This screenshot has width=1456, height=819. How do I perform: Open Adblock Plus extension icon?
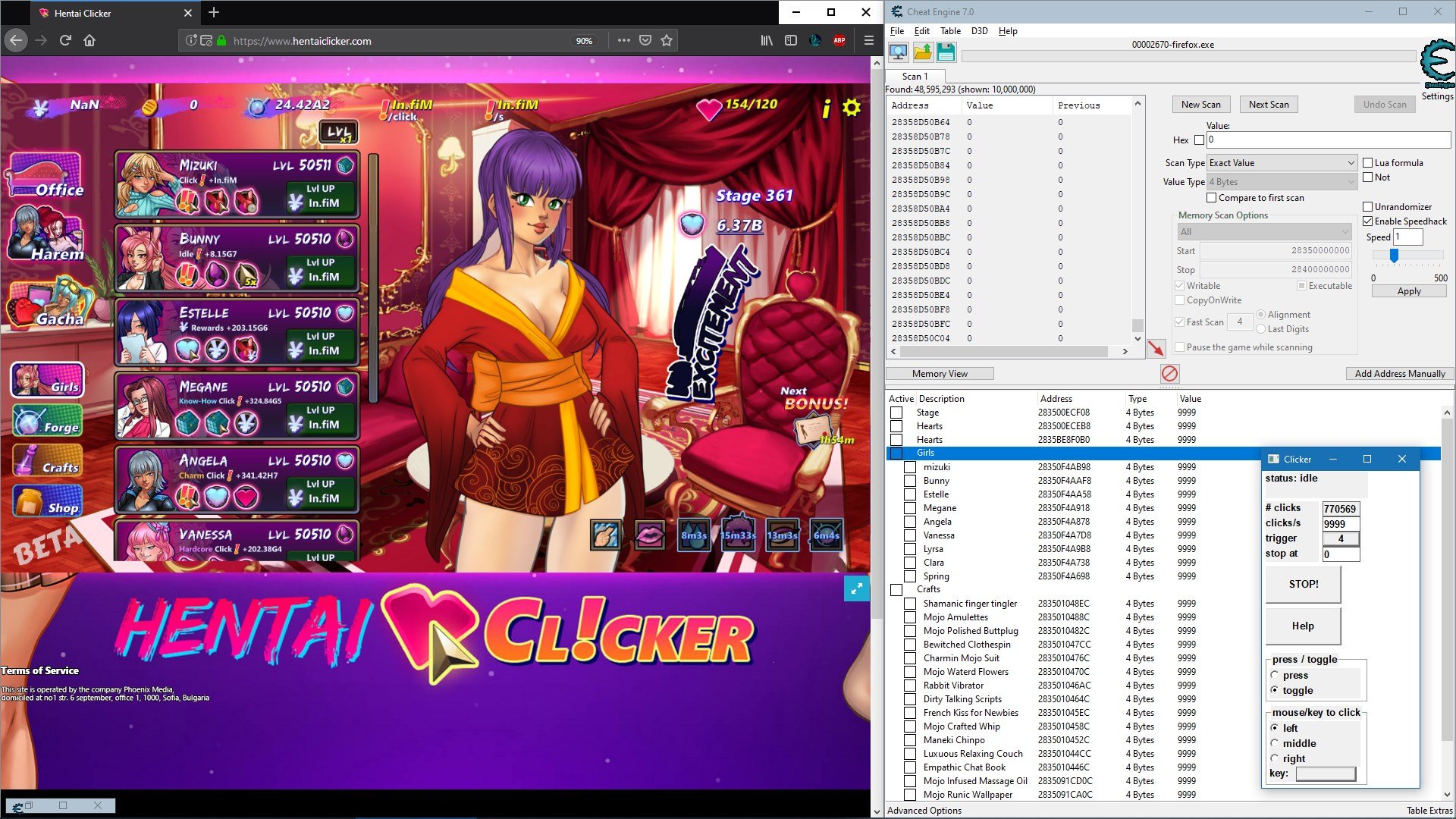tap(839, 40)
